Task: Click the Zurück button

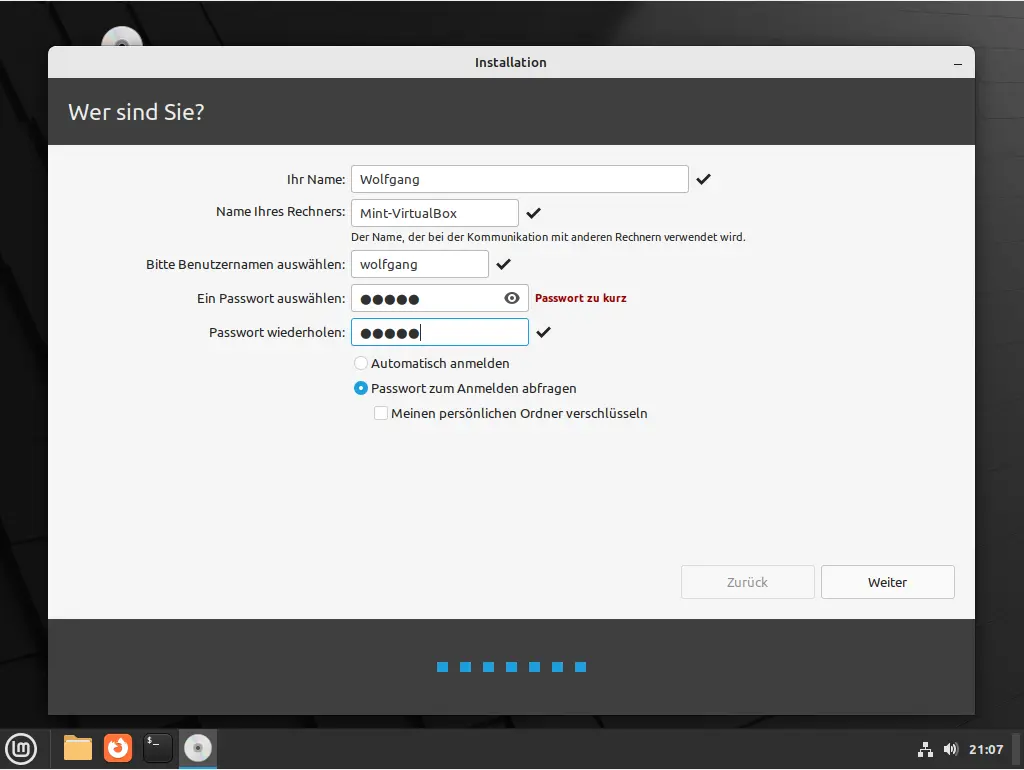Action: coord(747,582)
